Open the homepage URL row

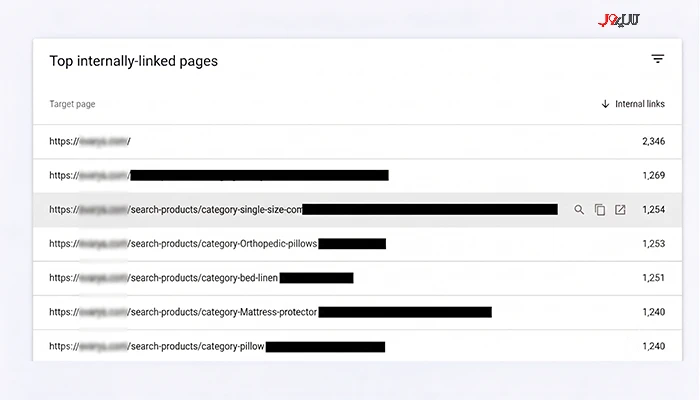[x=357, y=142]
